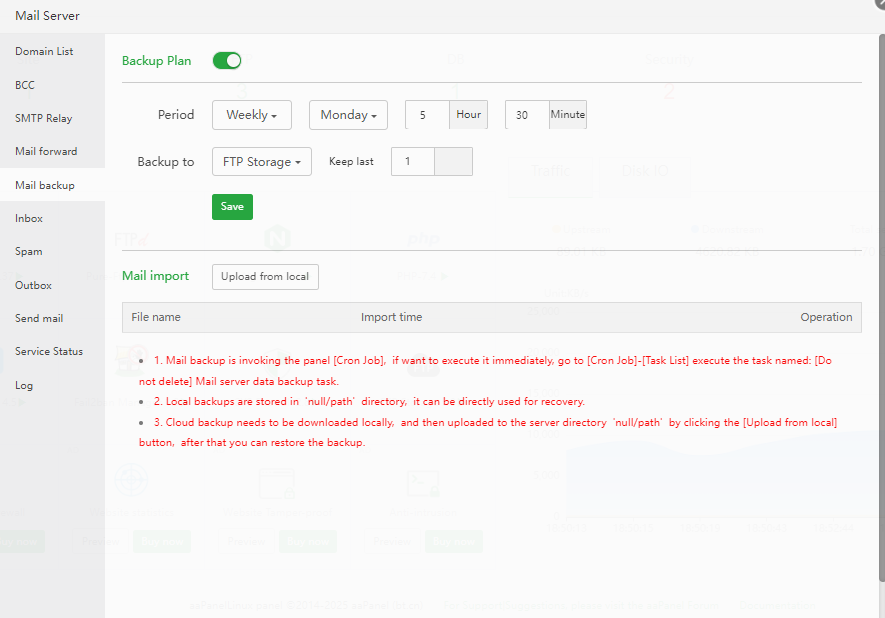The image size is (885, 618).
Task: Click the Backup Plan heading
Action: tap(156, 61)
